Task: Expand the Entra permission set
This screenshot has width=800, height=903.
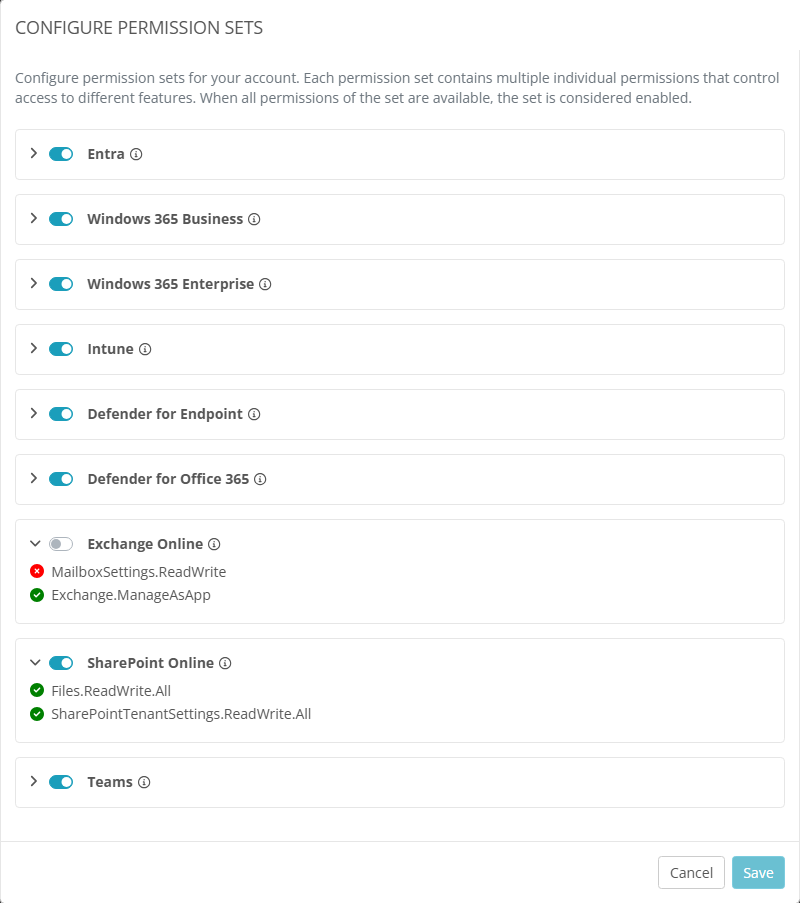Action: coord(34,154)
